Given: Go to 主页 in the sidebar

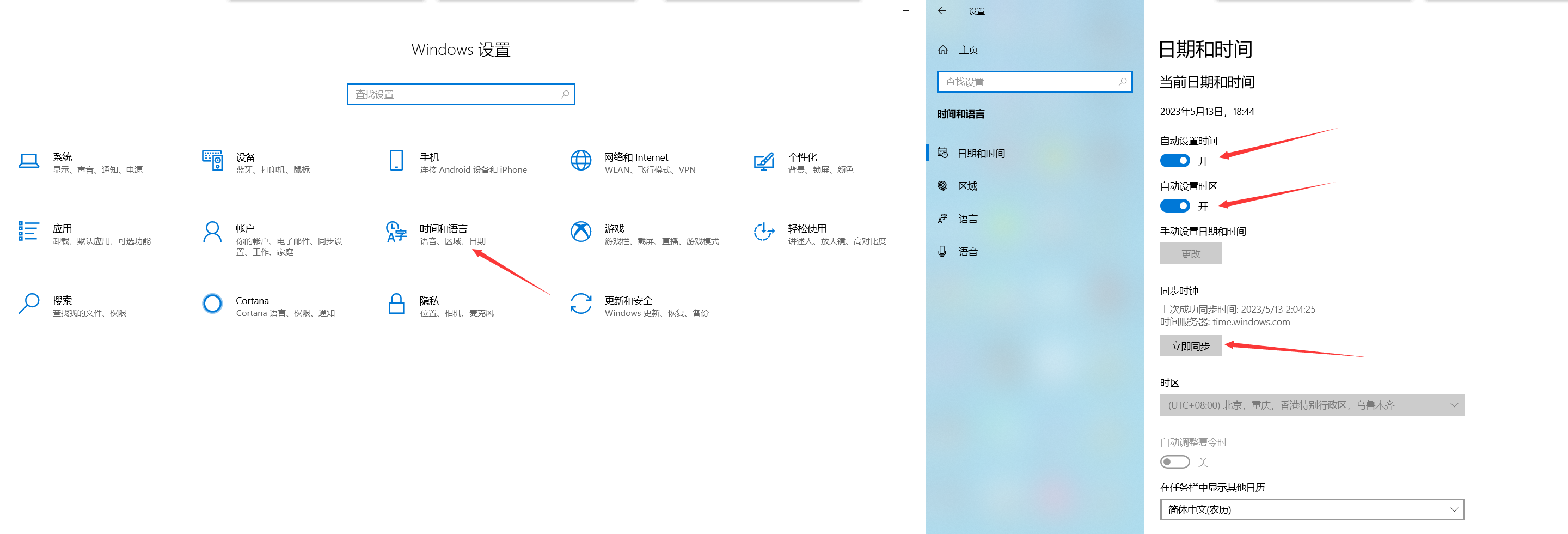Looking at the screenshot, I should [1035, 50].
